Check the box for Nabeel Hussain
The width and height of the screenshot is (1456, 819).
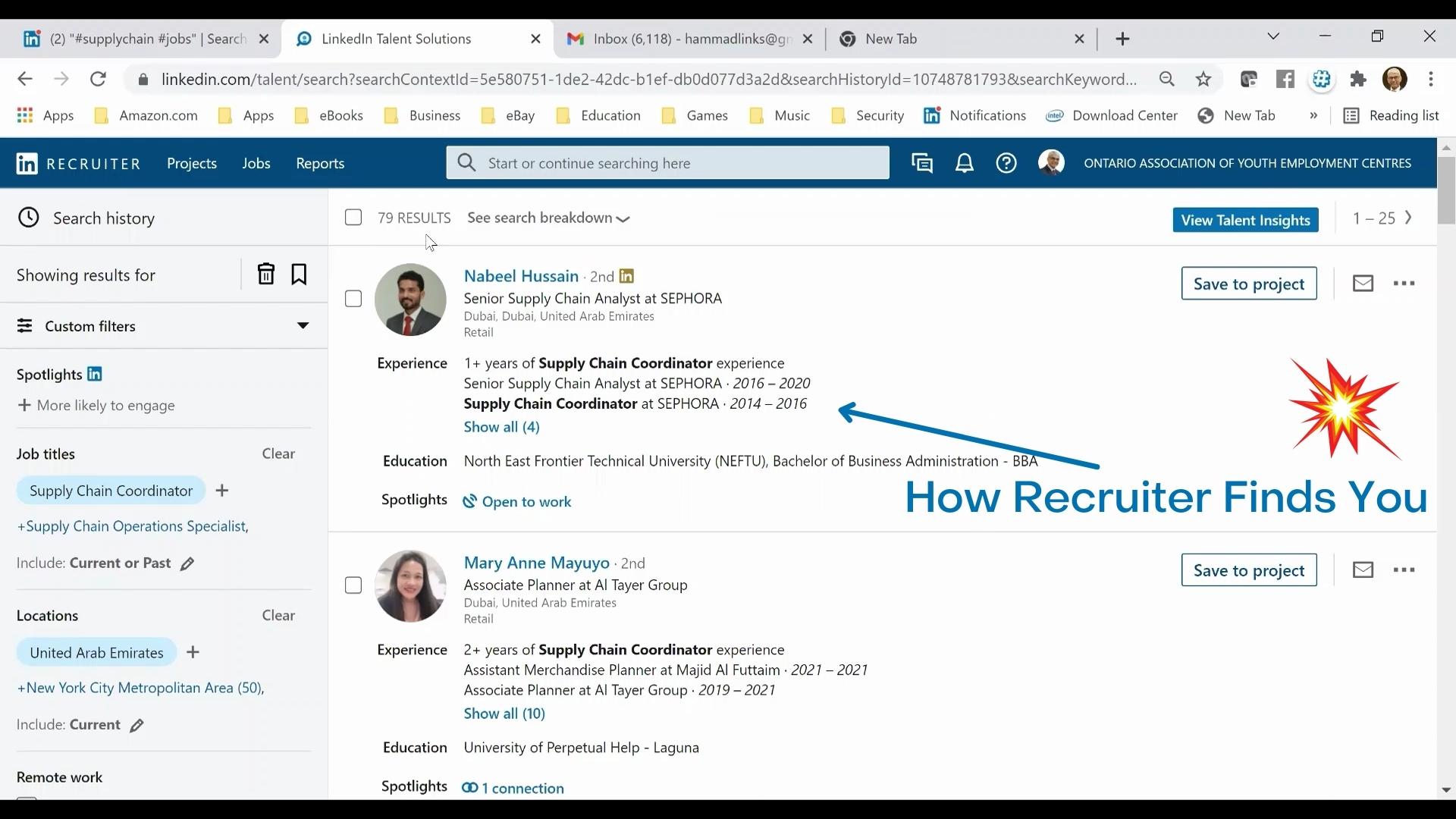(x=353, y=299)
